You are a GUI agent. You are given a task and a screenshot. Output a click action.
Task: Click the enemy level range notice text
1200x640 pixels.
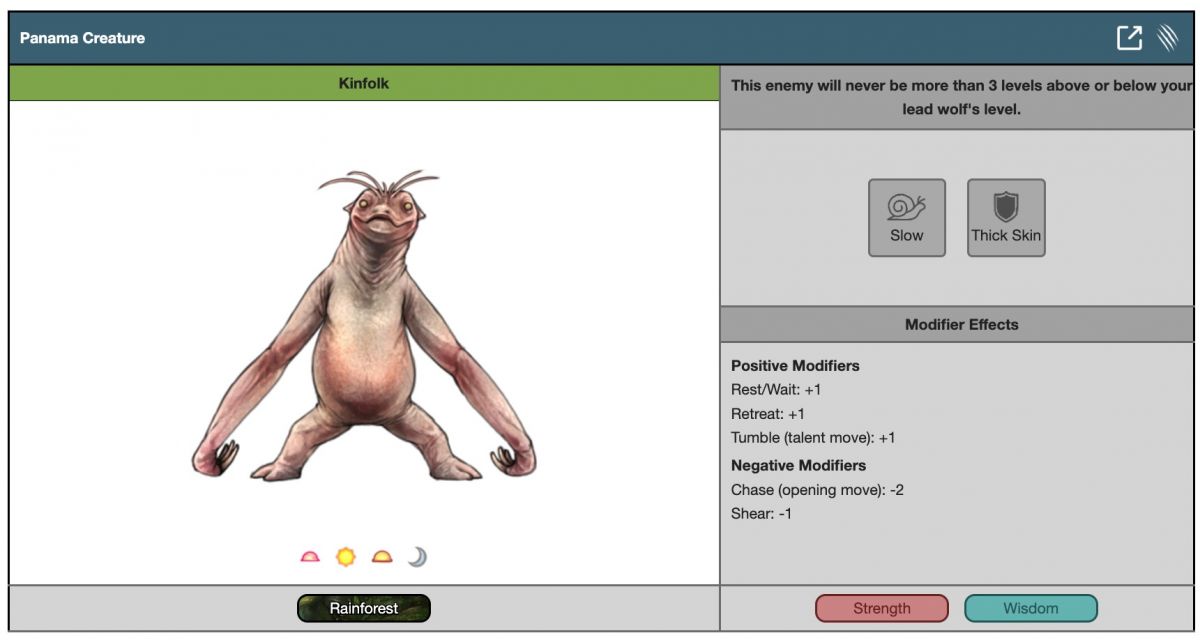961,97
